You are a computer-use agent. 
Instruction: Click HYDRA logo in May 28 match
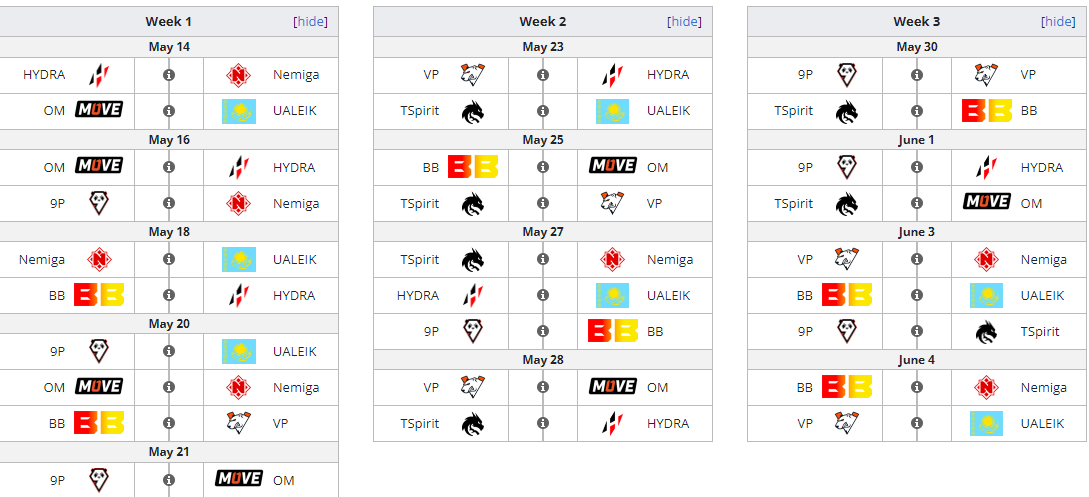pyautogui.click(x=612, y=424)
